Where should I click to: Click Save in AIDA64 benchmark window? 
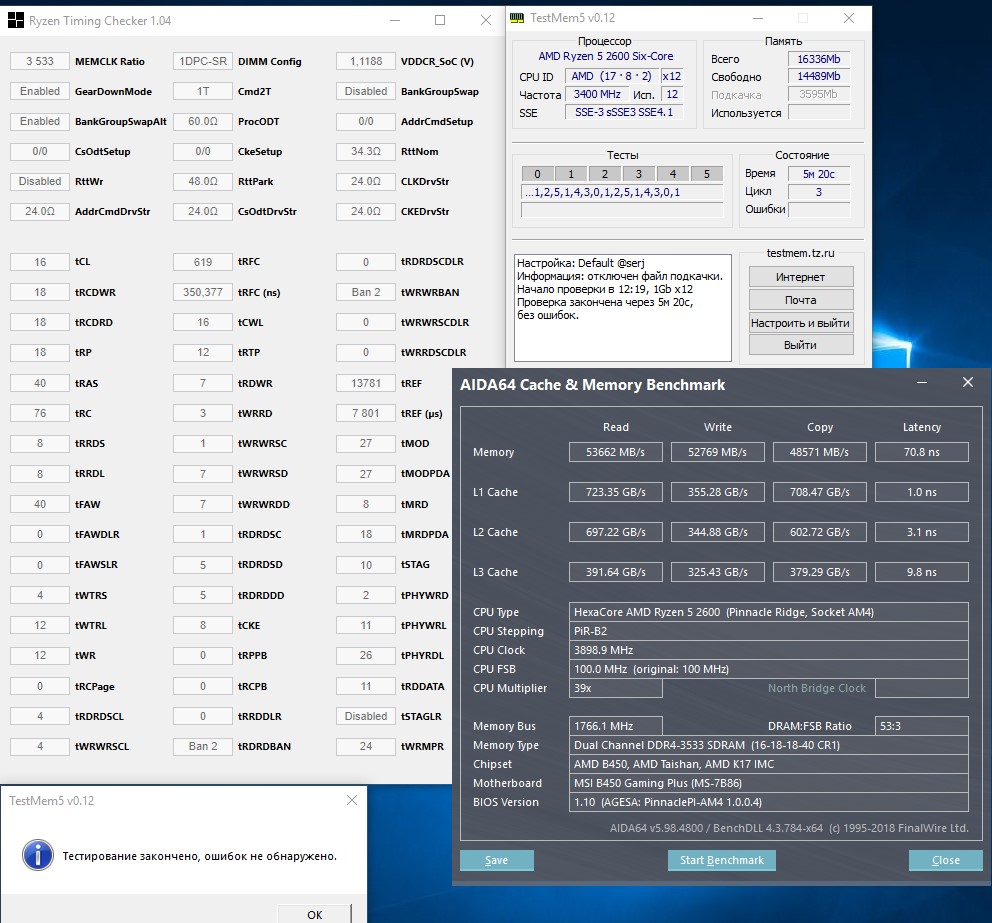[x=497, y=860]
